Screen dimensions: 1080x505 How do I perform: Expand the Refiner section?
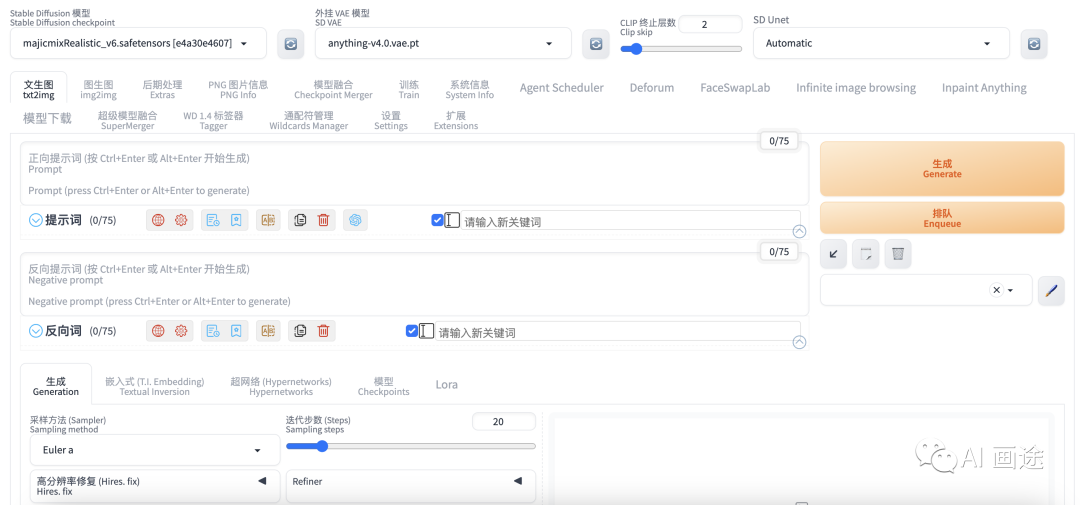coord(411,486)
